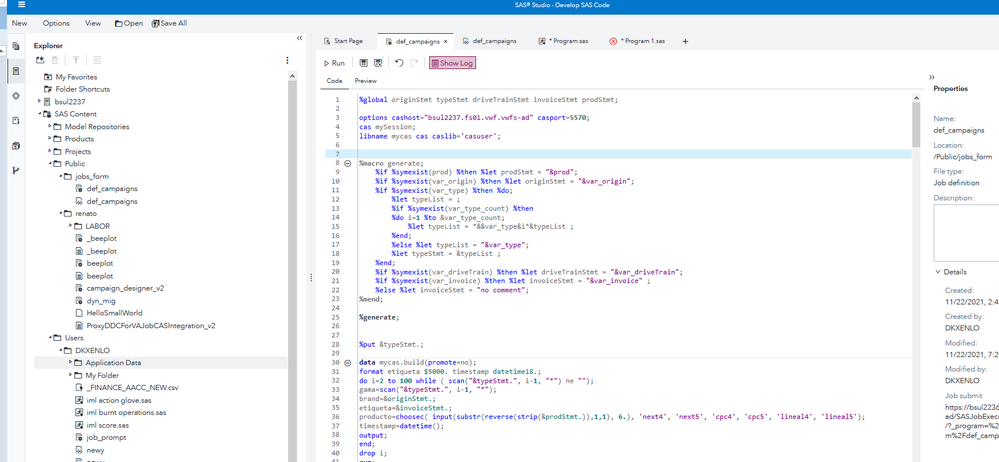Image resolution: width=999 pixels, height=462 pixels.
Task: Click inside the Description text box
Action: click(965, 232)
